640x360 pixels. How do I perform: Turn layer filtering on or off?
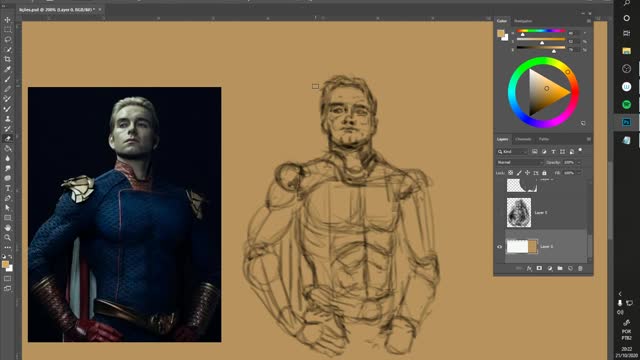click(580, 151)
